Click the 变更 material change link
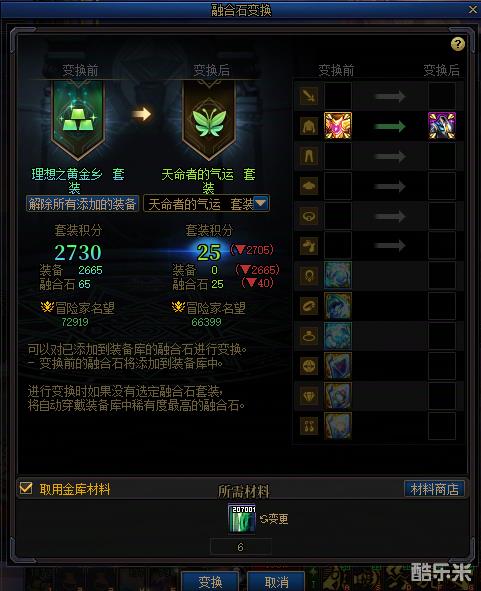The image size is (481, 591). pyautogui.click(x=274, y=519)
